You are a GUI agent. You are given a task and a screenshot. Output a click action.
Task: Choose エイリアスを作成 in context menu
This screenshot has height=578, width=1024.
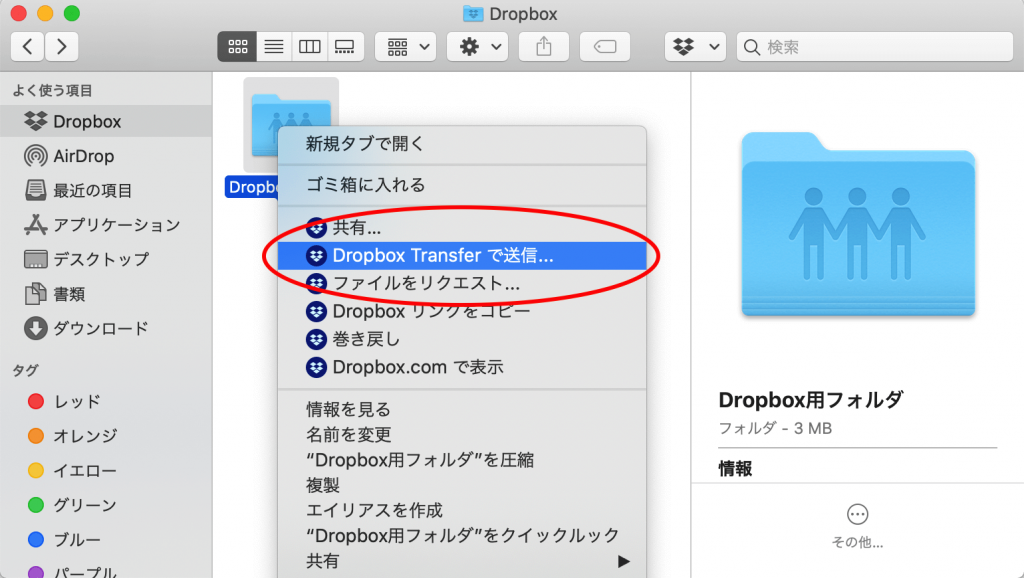click(x=462, y=510)
